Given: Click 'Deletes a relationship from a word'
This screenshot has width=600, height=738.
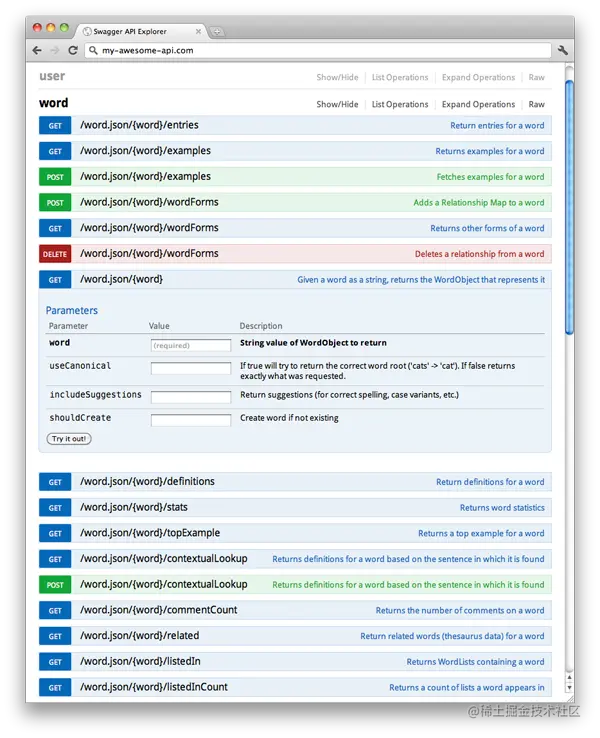Looking at the screenshot, I should [x=480, y=254].
